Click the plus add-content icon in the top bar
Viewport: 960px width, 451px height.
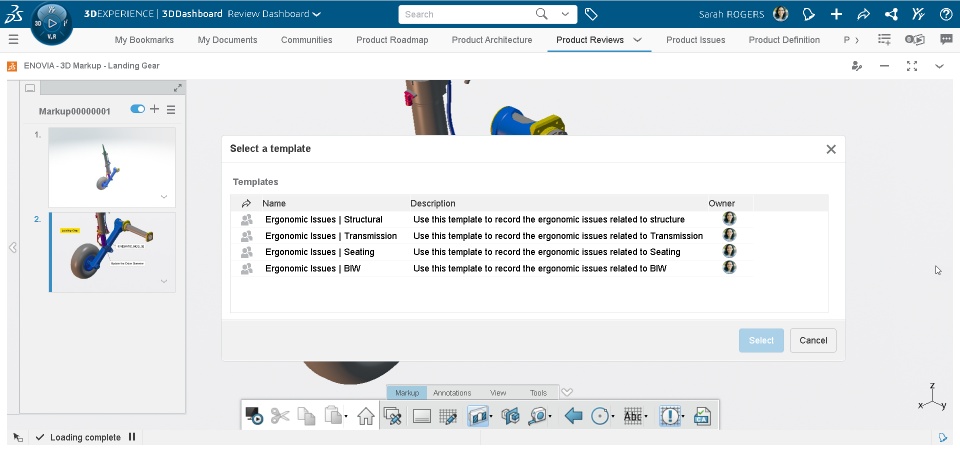pyautogui.click(x=836, y=14)
